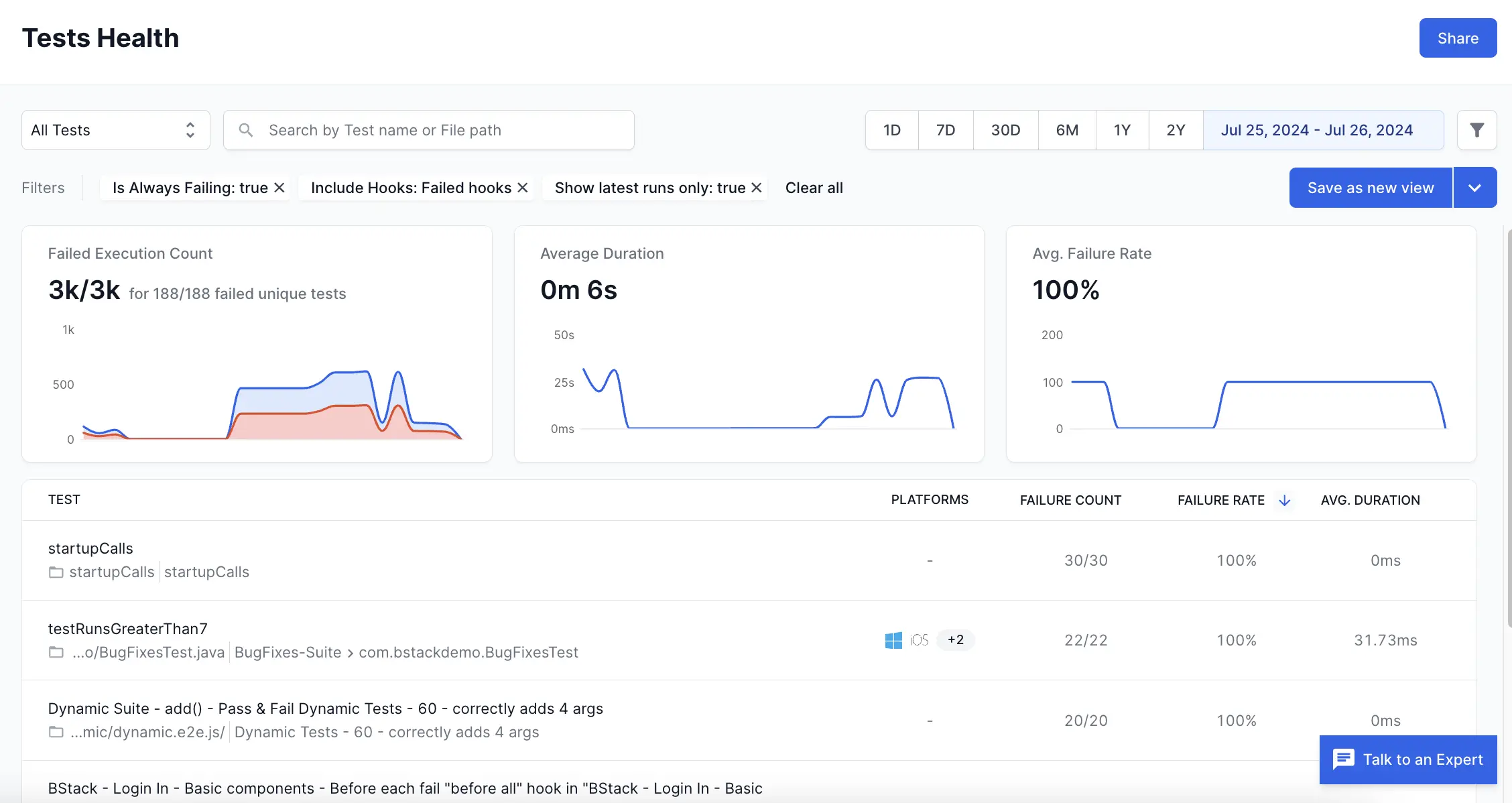Click folder icon under startupCalls test
Screen dimensions: 1512x803
(56, 572)
